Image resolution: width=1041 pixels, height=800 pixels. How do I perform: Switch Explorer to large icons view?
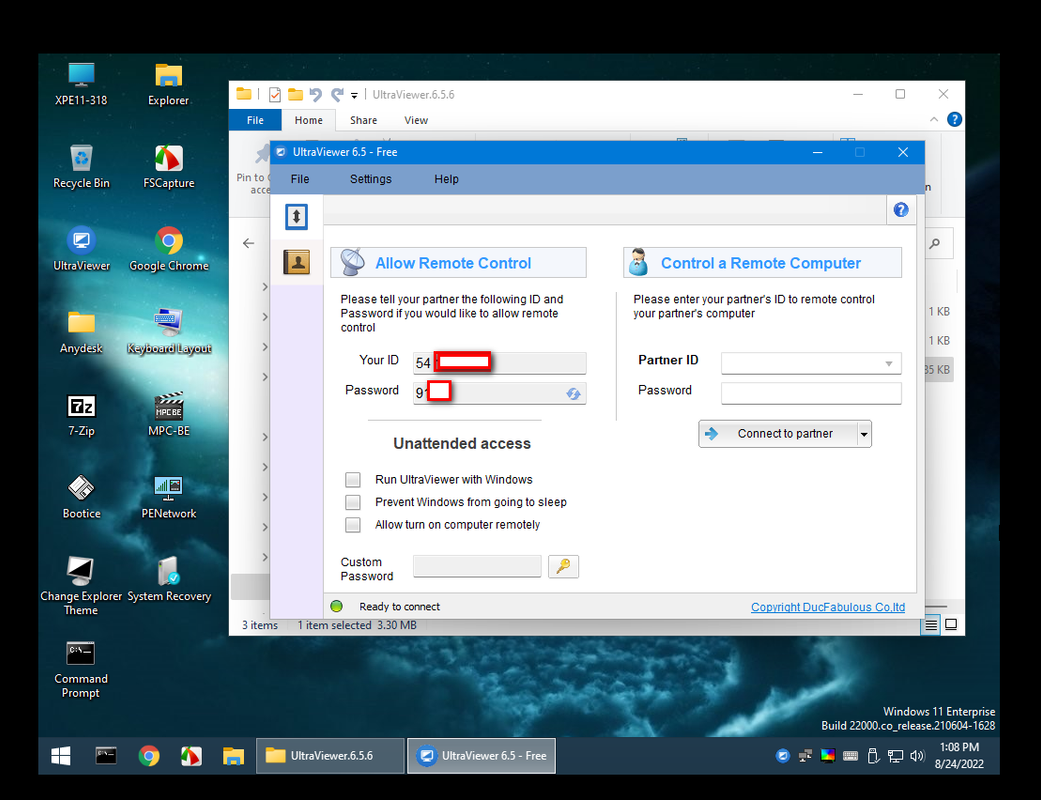(x=951, y=625)
